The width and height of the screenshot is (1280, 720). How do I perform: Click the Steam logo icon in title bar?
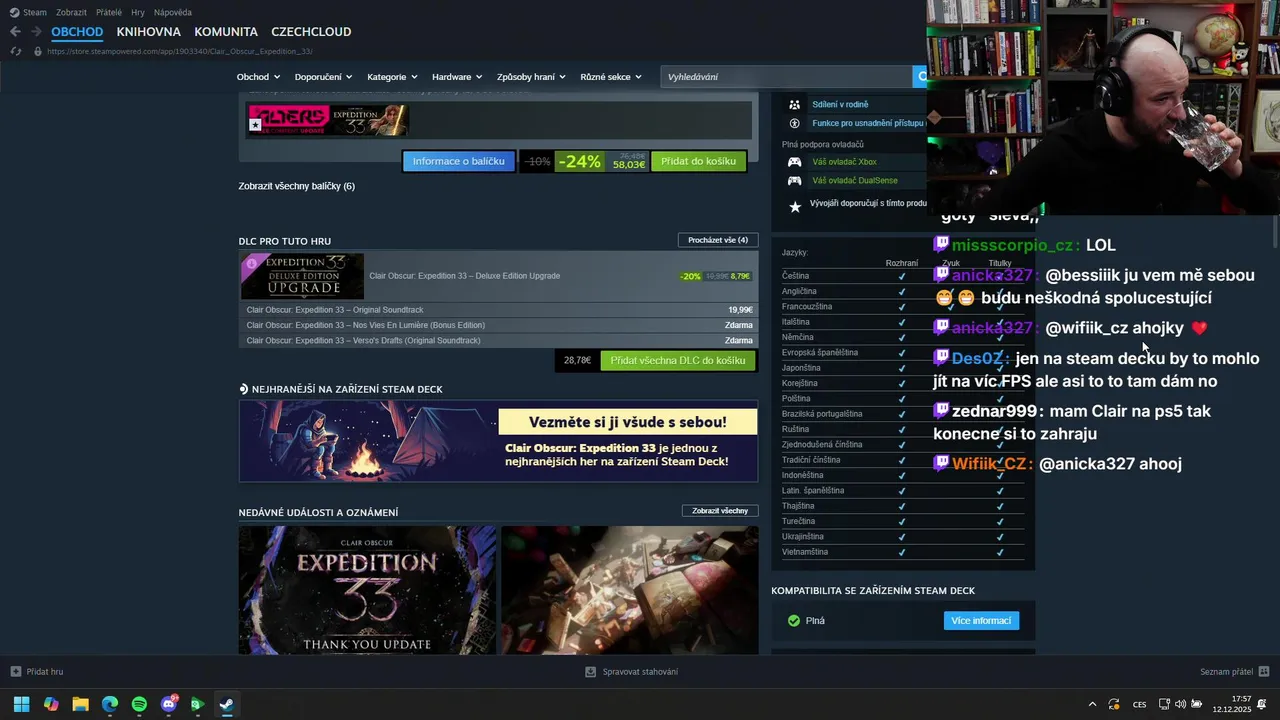[x=14, y=12]
